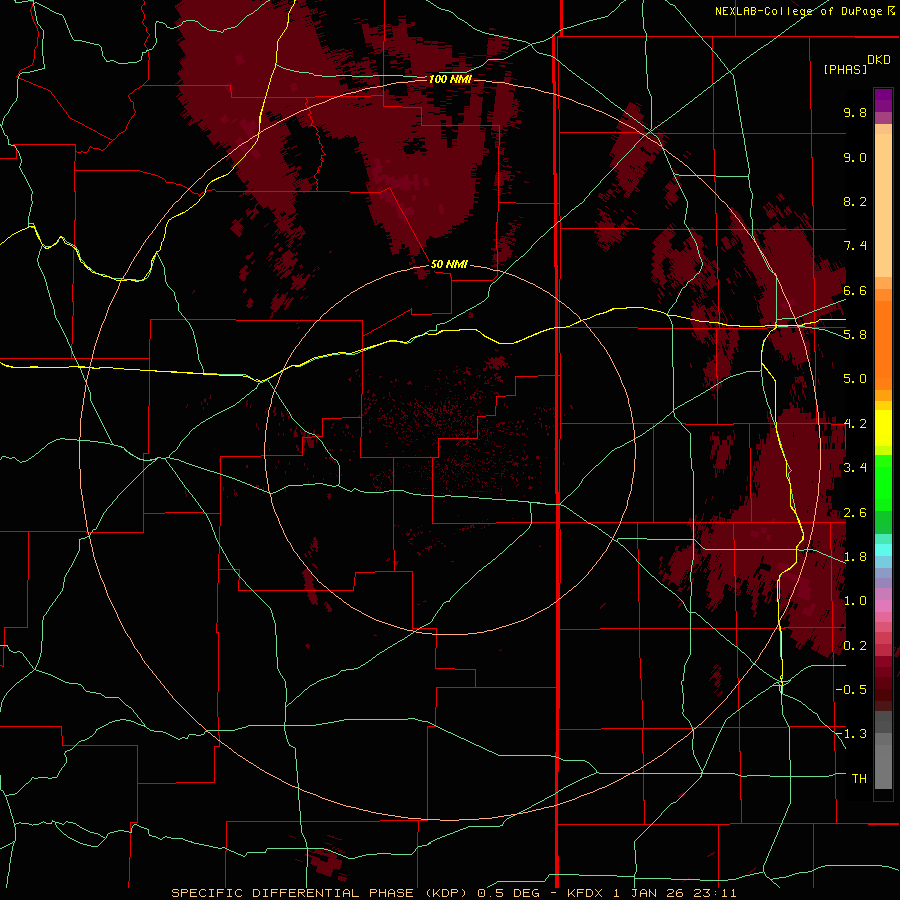The height and width of the screenshot is (900, 900).
Task: Click the 4.2 legend value
Action: [x=855, y=424]
